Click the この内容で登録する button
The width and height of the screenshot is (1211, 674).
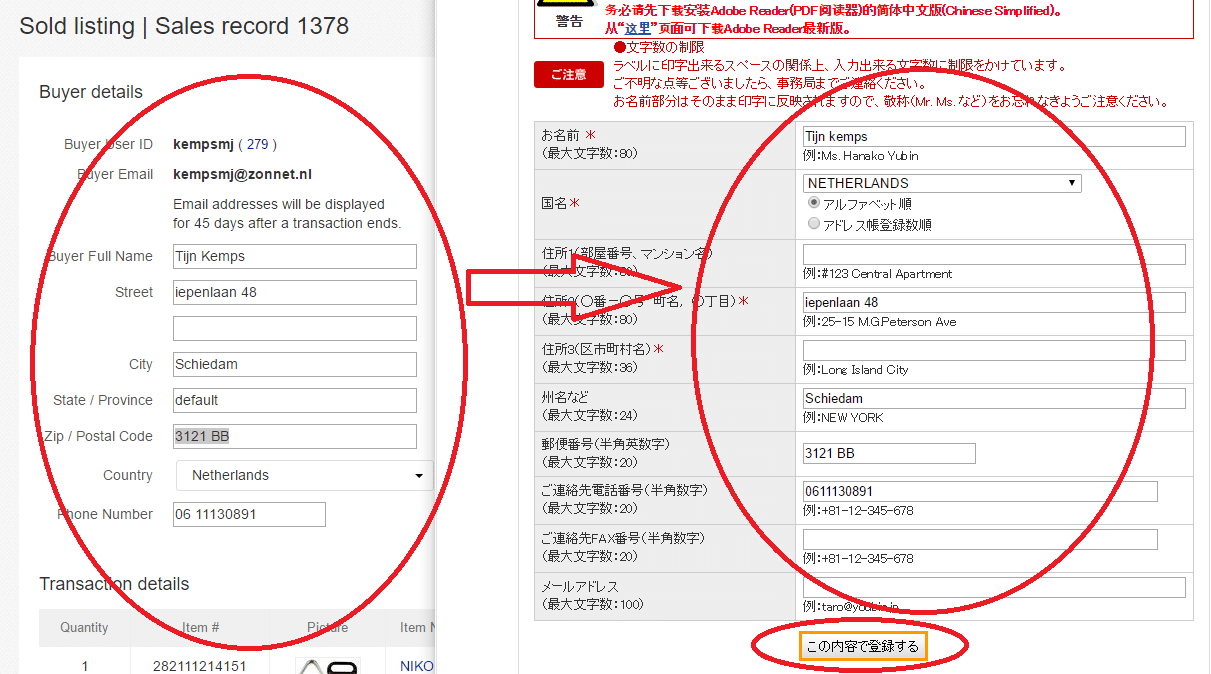[862, 646]
